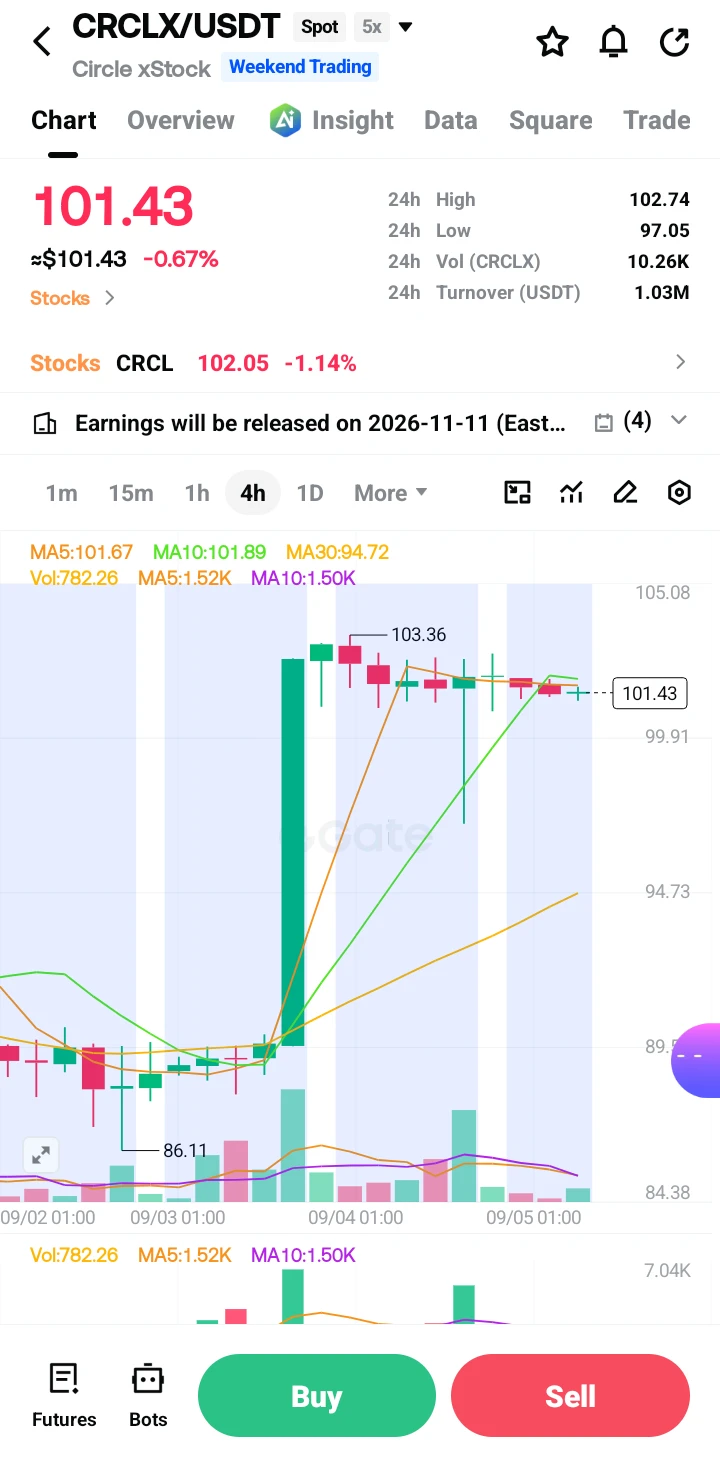Screen dimensions: 720x1467
Task: Tap the MA10:101.89 indicator label
Action: click(x=209, y=552)
